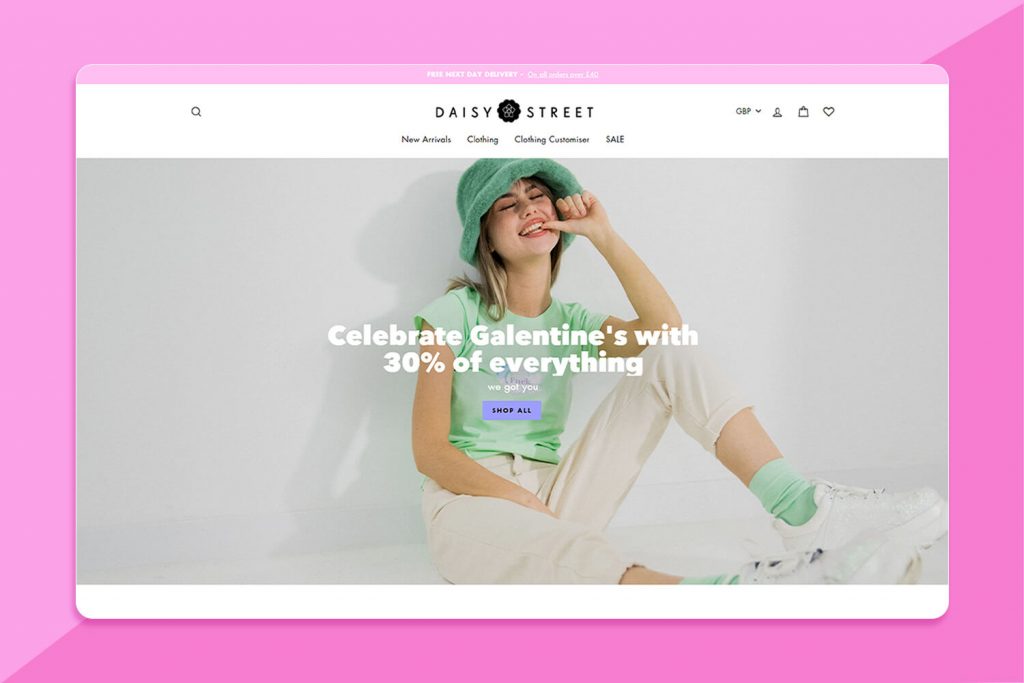
Task: Click the Celebrate Galentine's headline
Action: click(x=513, y=349)
